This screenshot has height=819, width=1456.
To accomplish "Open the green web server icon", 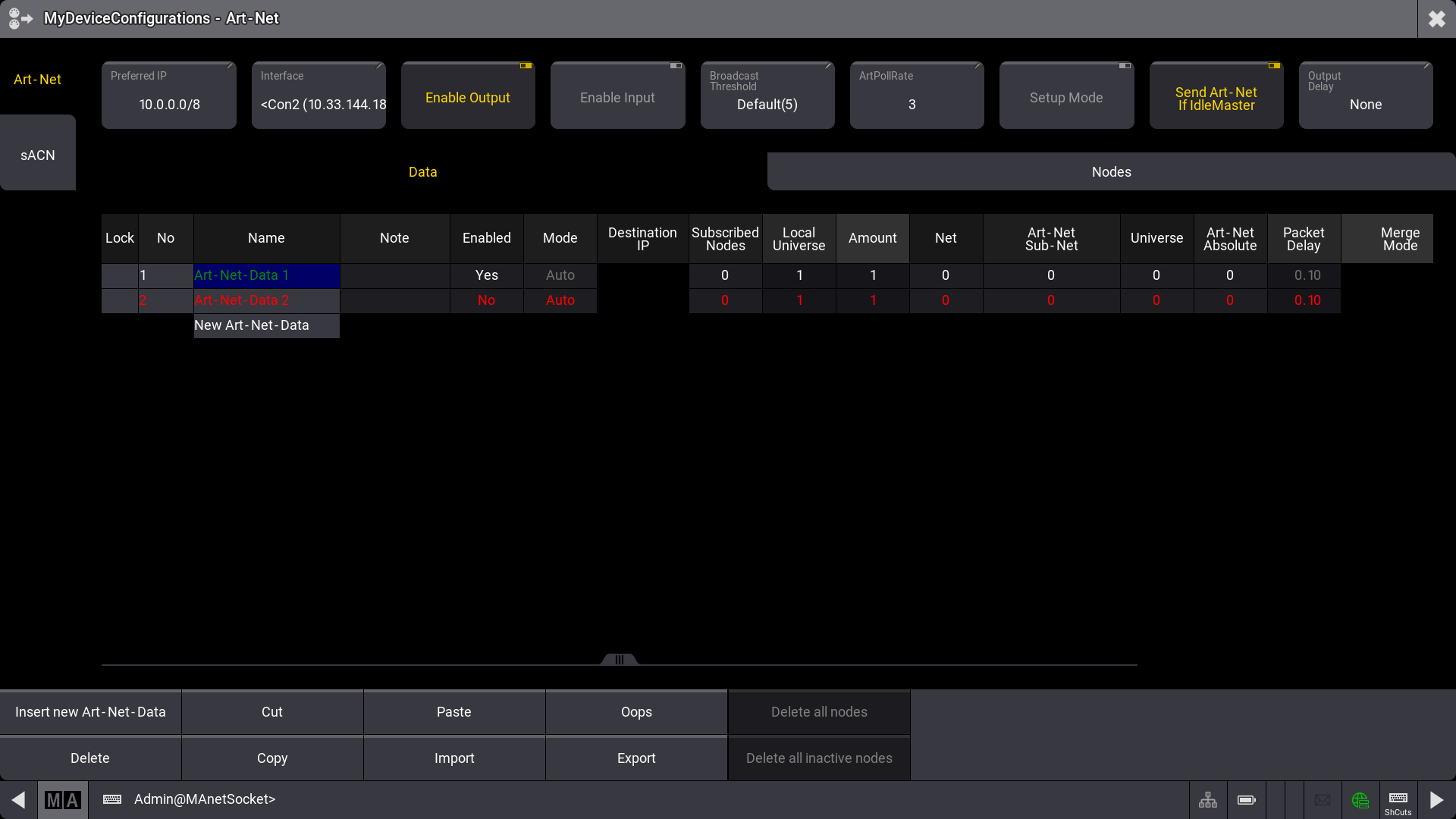I will click(1360, 800).
